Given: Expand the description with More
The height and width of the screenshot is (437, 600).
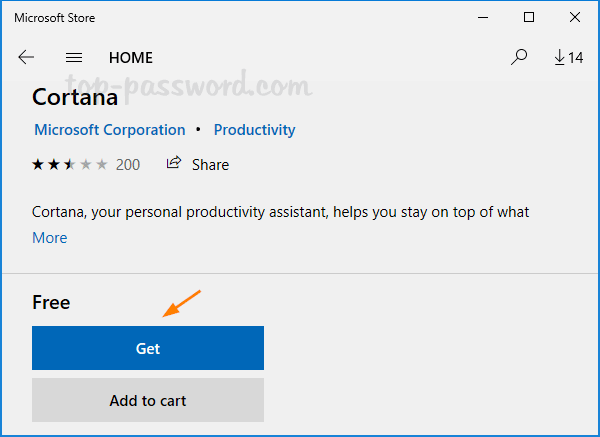Looking at the screenshot, I should point(50,238).
